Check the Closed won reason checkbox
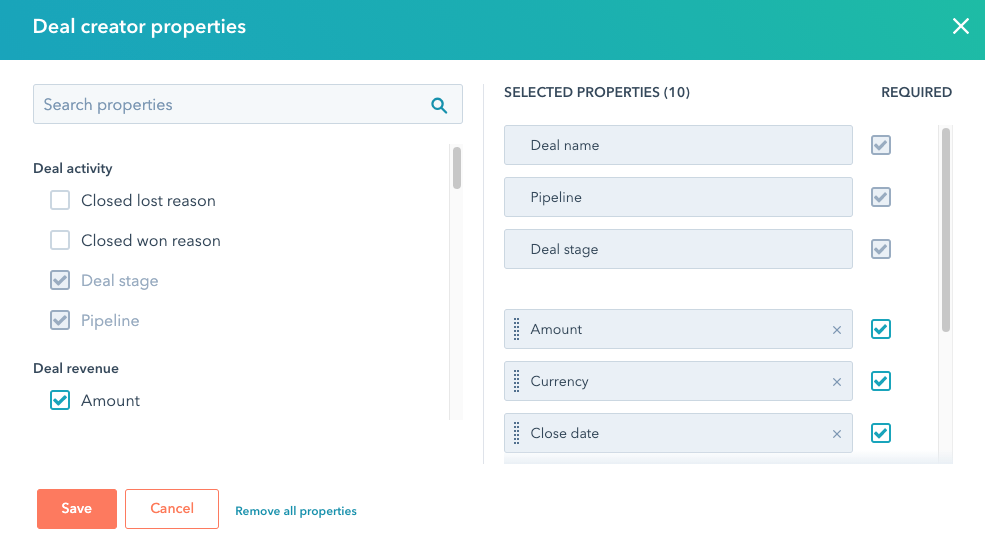This screenshot has width=985, height=544. [60, 241]
